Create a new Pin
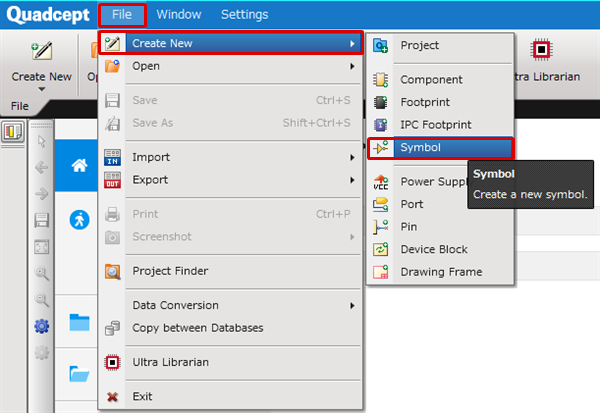Image resolution: width=600 pixels, height=413 pixels. (x=440, y=227)
